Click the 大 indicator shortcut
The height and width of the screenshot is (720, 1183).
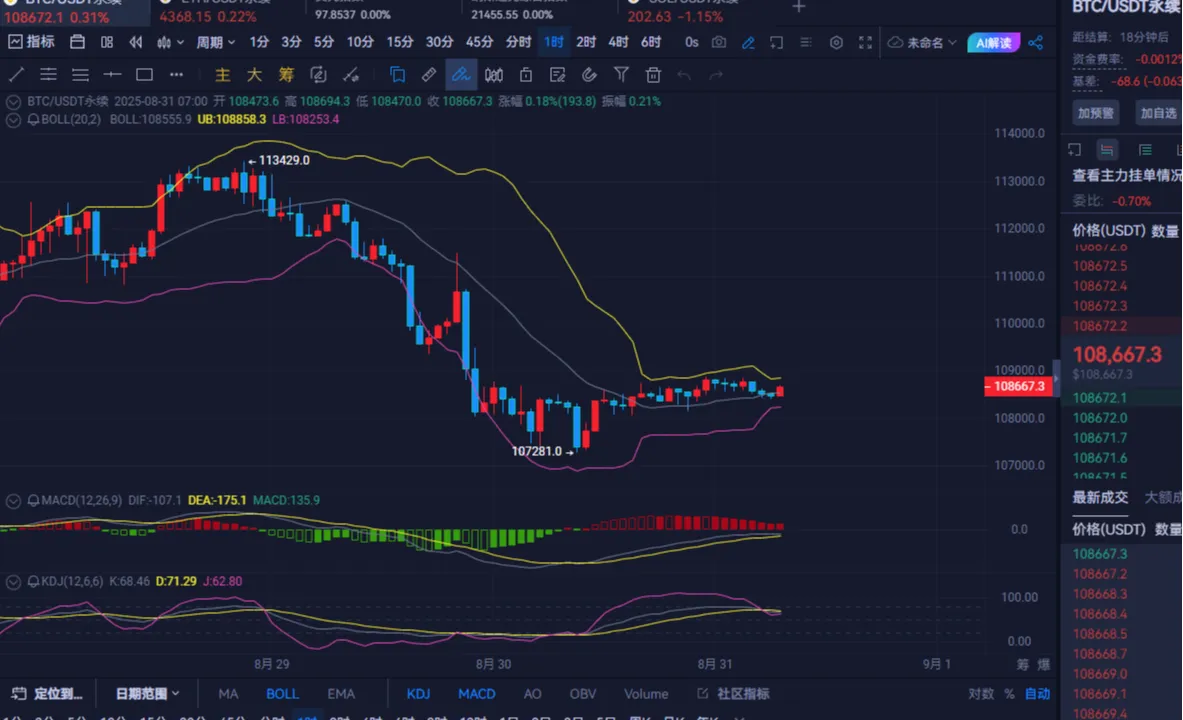pos(254,75)
